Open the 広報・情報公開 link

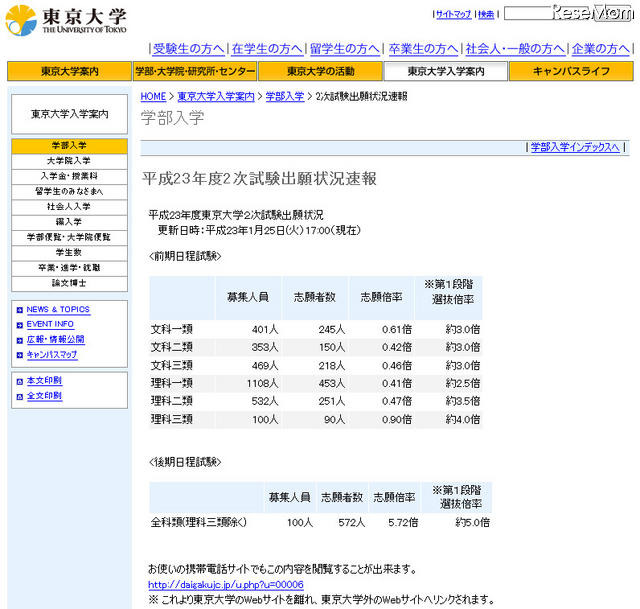(56, 340)
